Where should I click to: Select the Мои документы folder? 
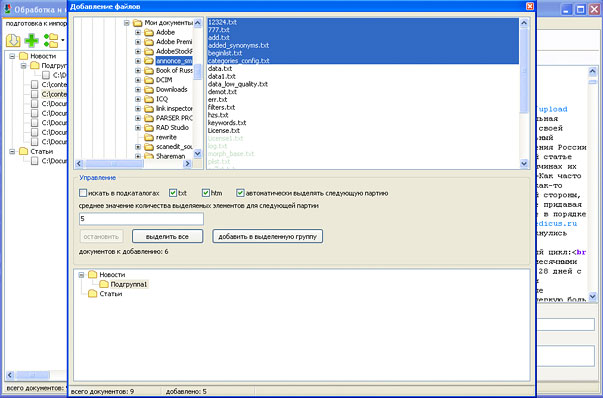[168, 23]
